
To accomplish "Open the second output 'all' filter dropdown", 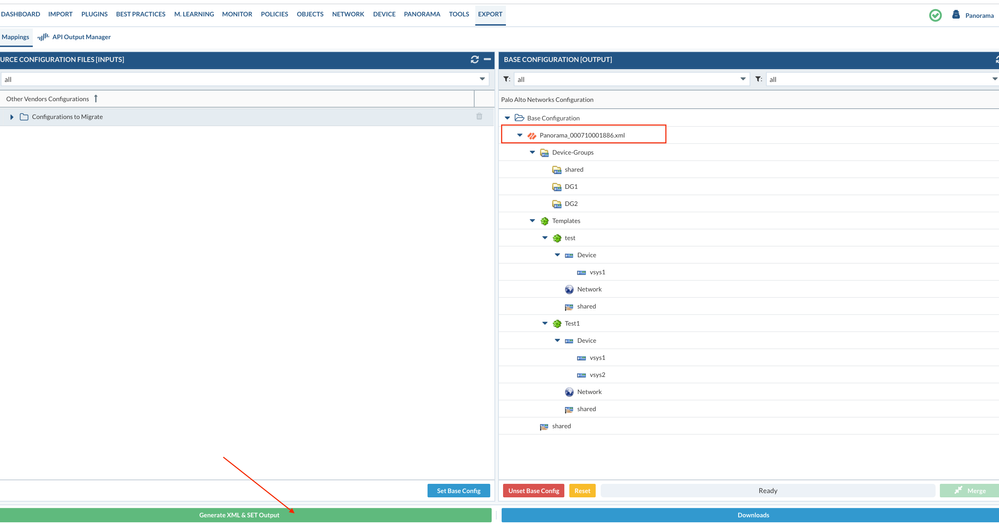I will point(995,79).
